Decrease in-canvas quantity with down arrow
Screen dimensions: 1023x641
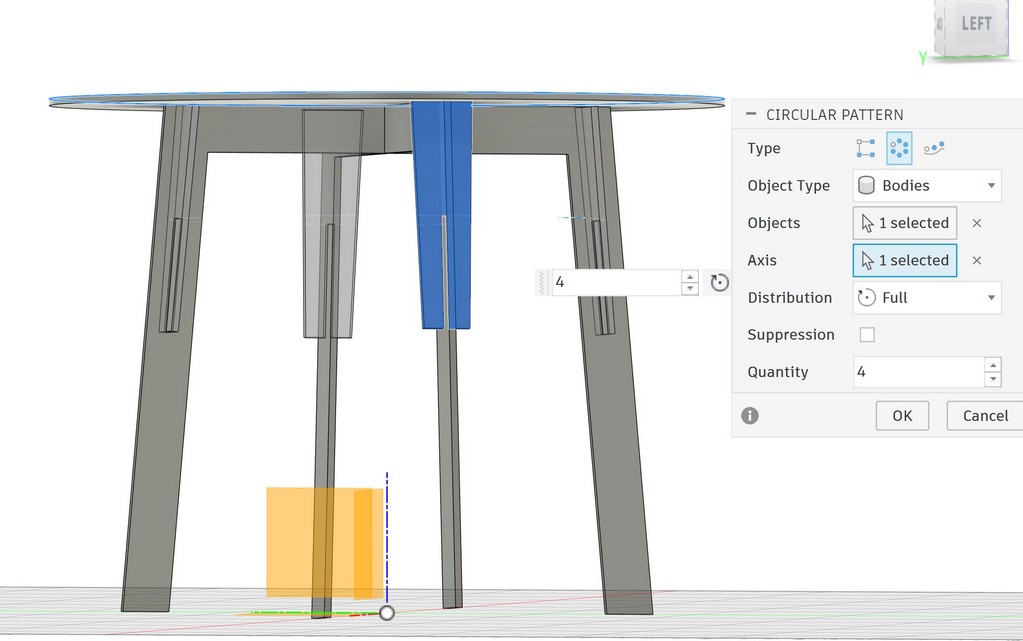pyautogui.click(x=690, y=289)
